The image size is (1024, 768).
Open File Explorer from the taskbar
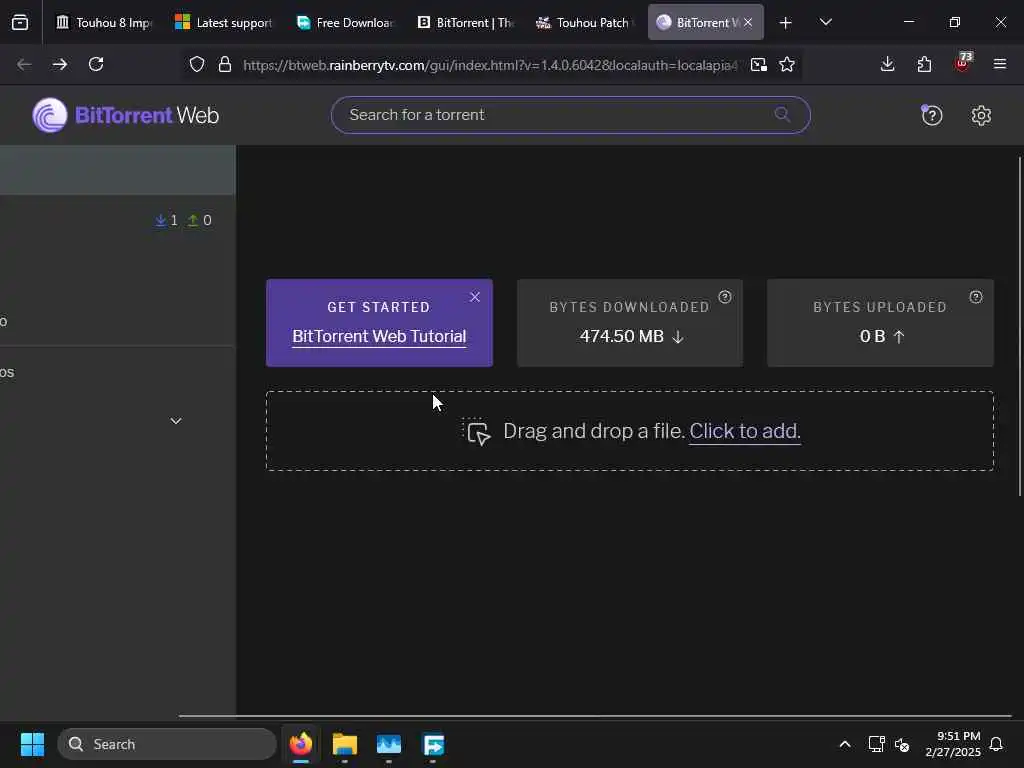pos(345,744)
